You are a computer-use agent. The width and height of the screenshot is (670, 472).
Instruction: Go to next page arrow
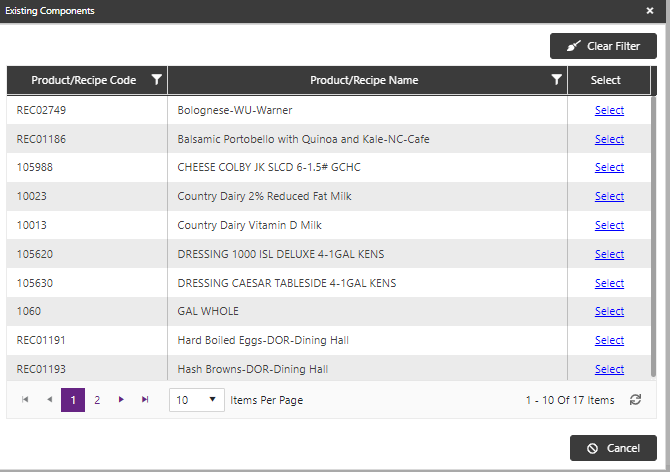pos(121,399)
